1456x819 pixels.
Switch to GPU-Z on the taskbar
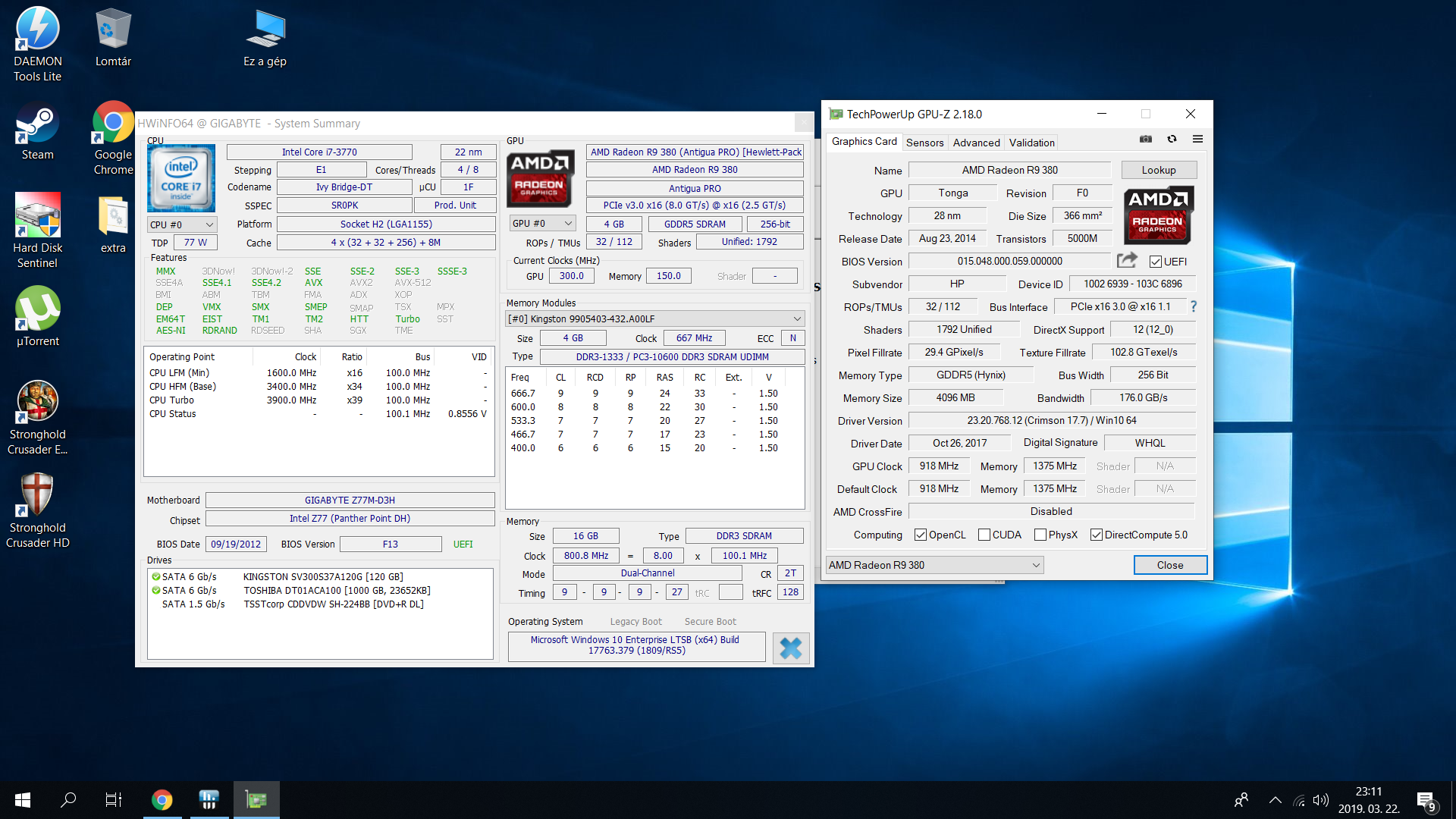pyautogui.click(x=256, y=799)
